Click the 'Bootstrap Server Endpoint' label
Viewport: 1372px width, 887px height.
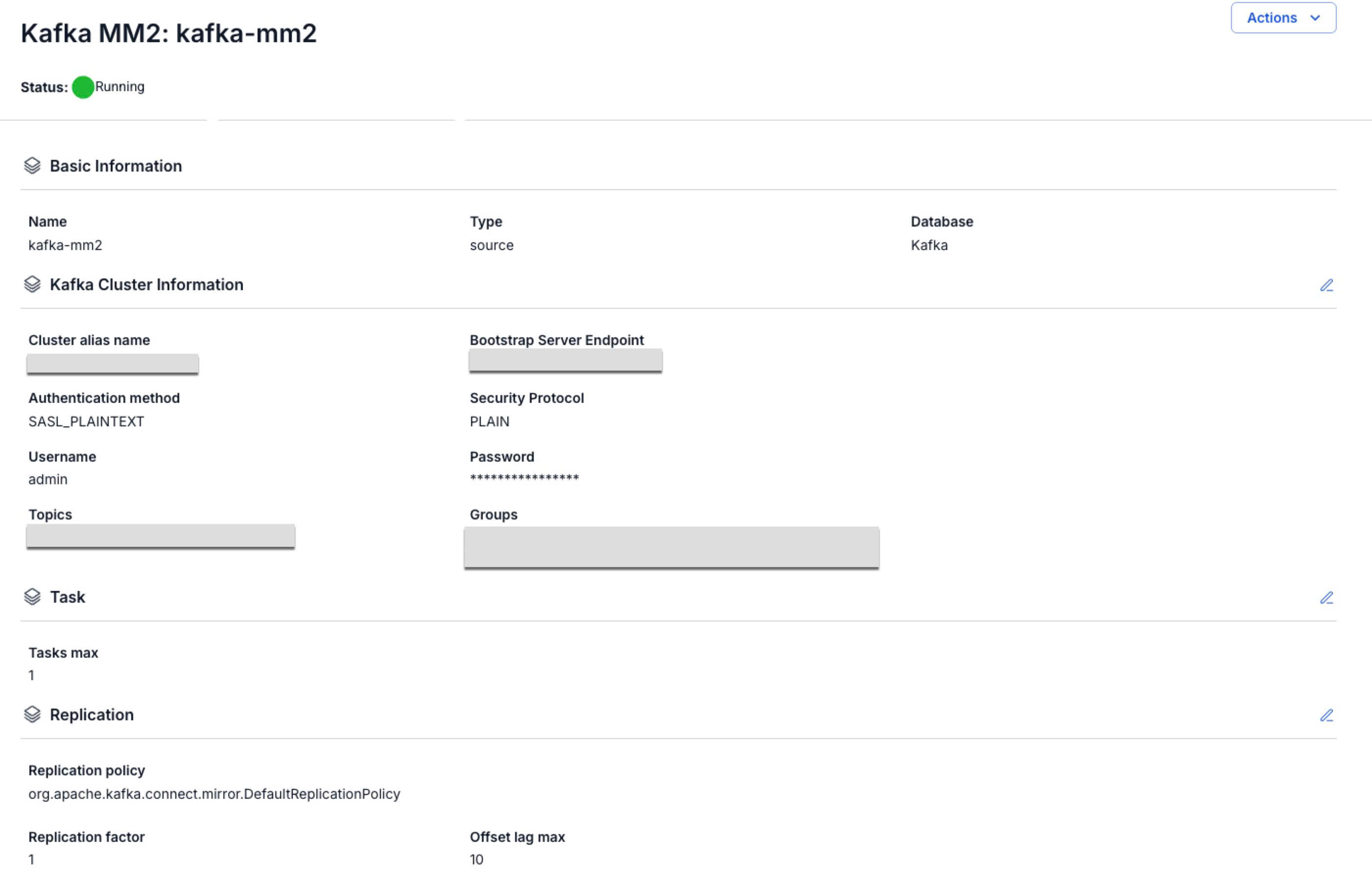click(557, 340)
